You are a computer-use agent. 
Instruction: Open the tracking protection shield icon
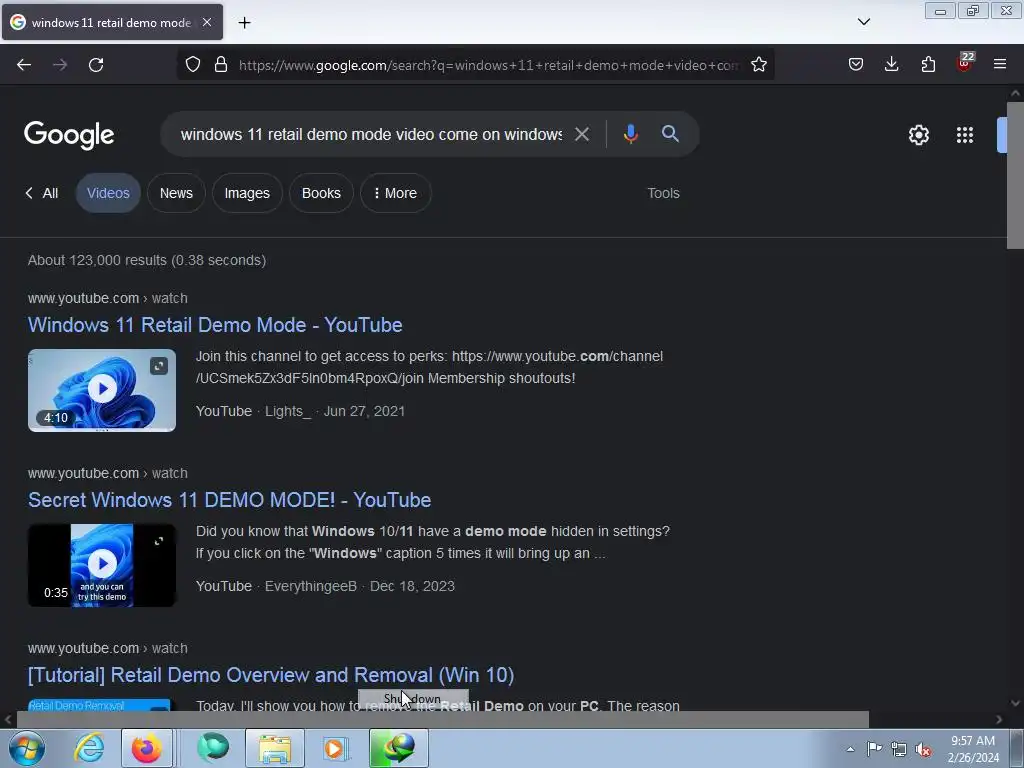point(193,65)
